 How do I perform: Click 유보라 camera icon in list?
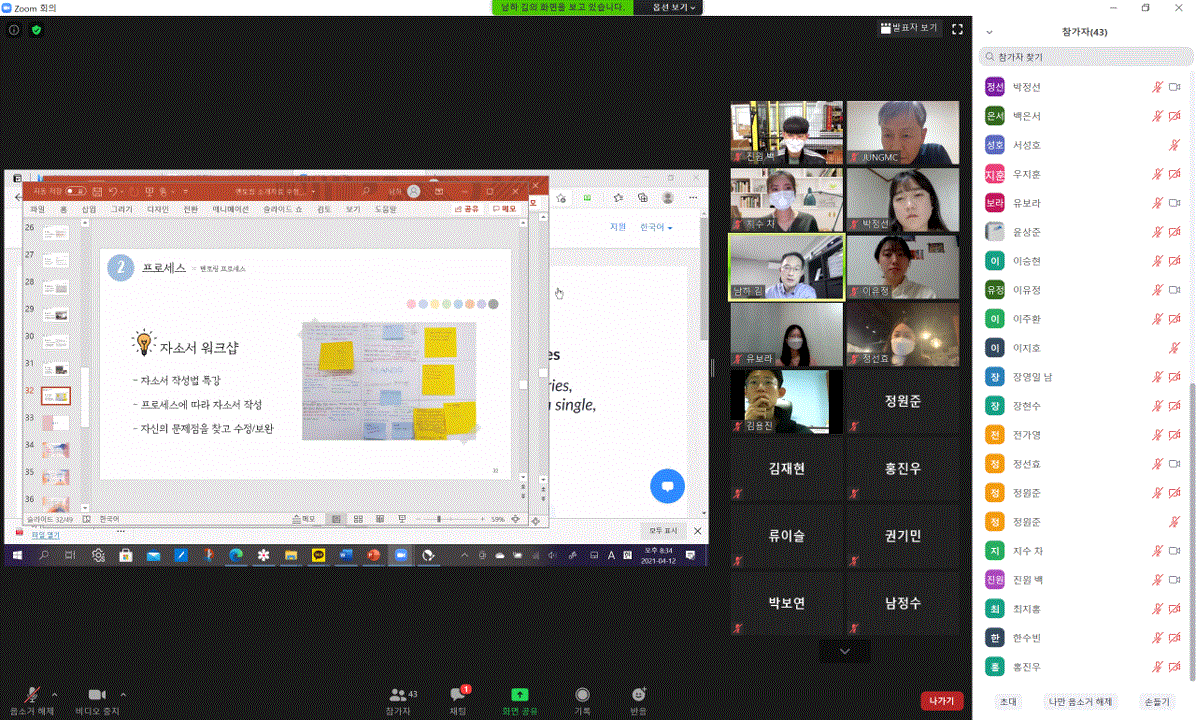[1175, 203]
